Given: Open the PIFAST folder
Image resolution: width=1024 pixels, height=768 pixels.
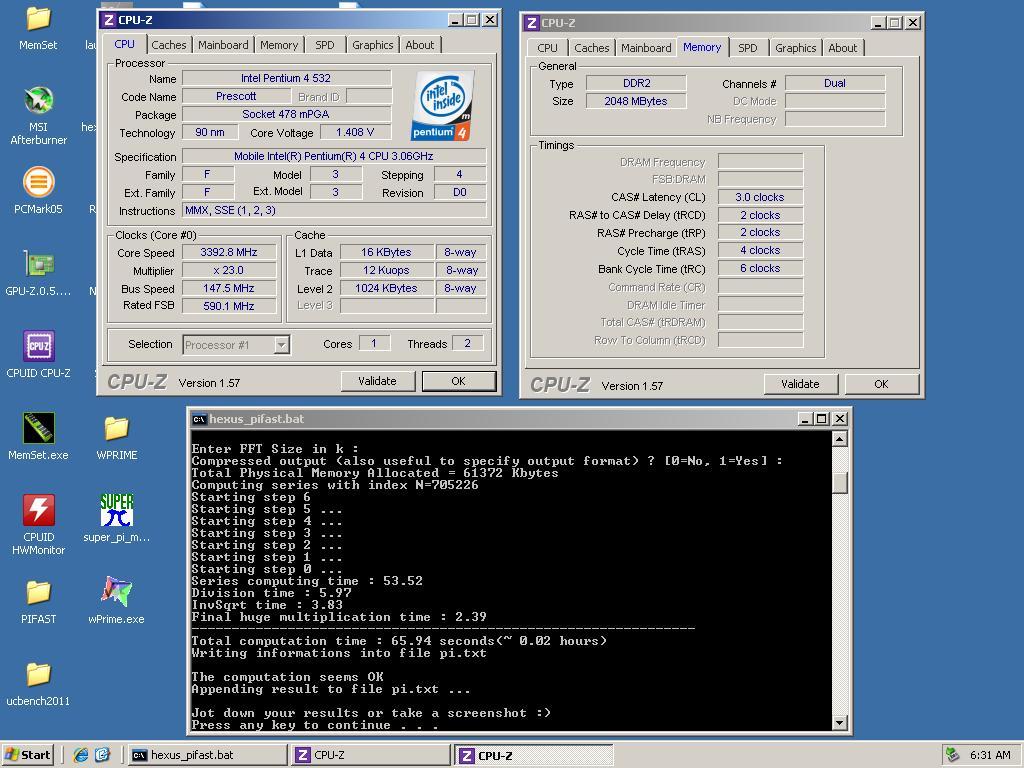Looking at the screenshot, I should click(x=38, y=601).
